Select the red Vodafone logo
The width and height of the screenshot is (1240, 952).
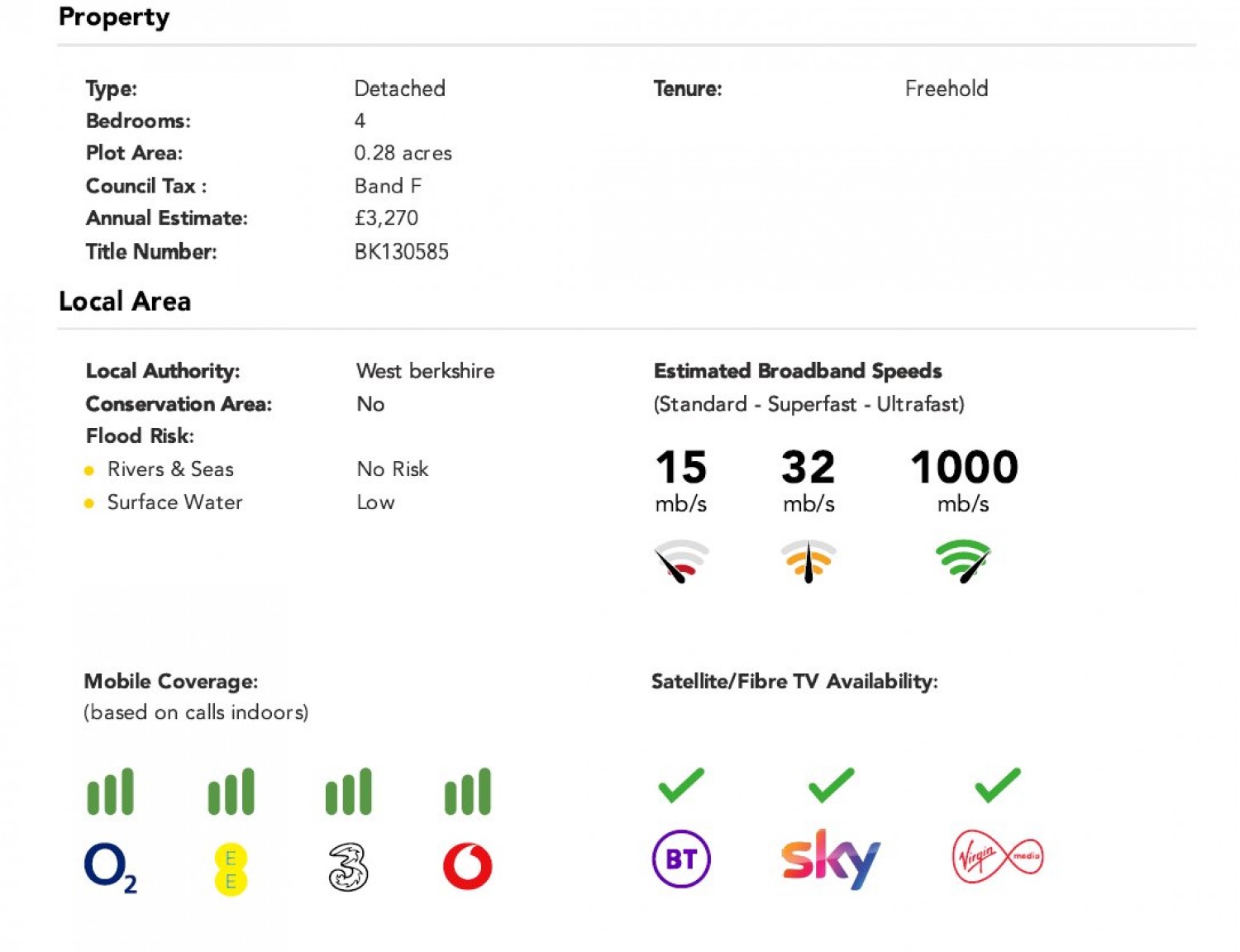coord(467,866)
